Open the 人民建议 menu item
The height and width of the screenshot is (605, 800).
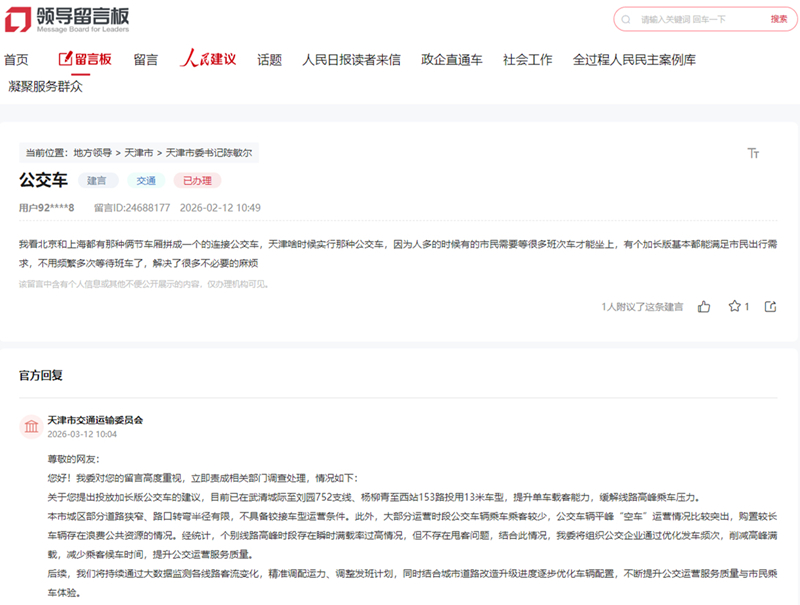208,59
